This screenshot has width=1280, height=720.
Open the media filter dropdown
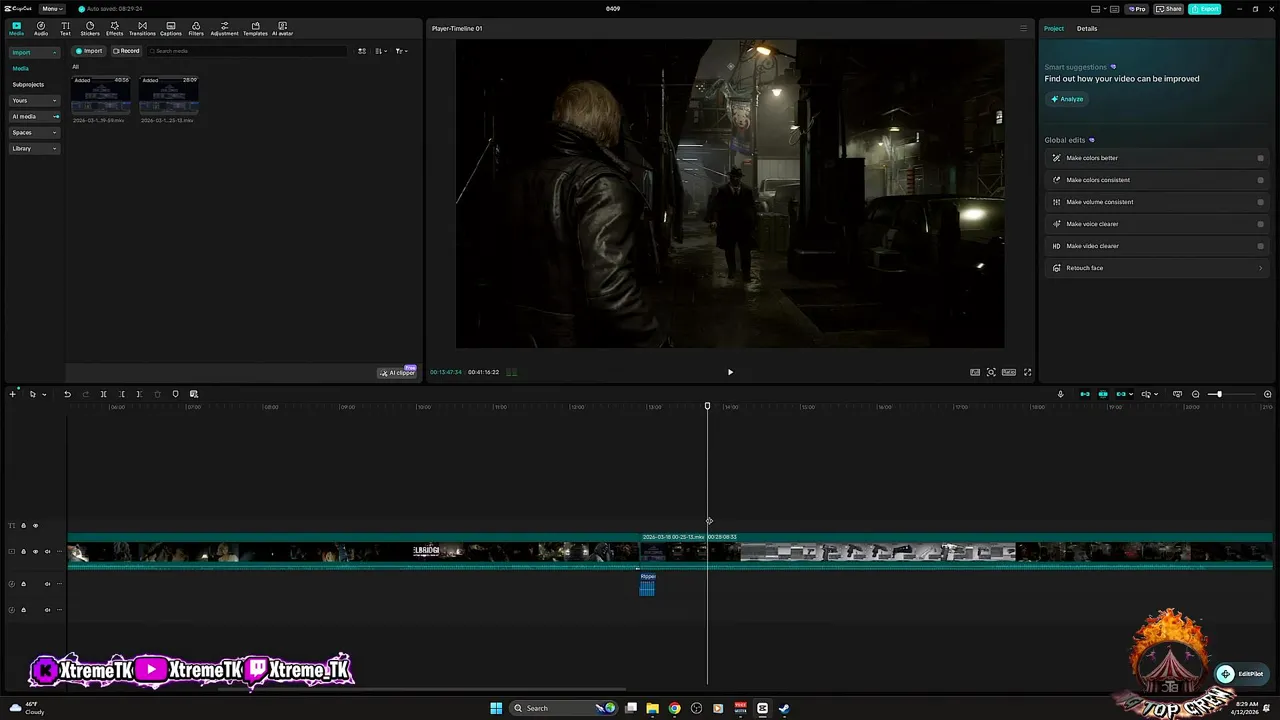click(401, 51)
